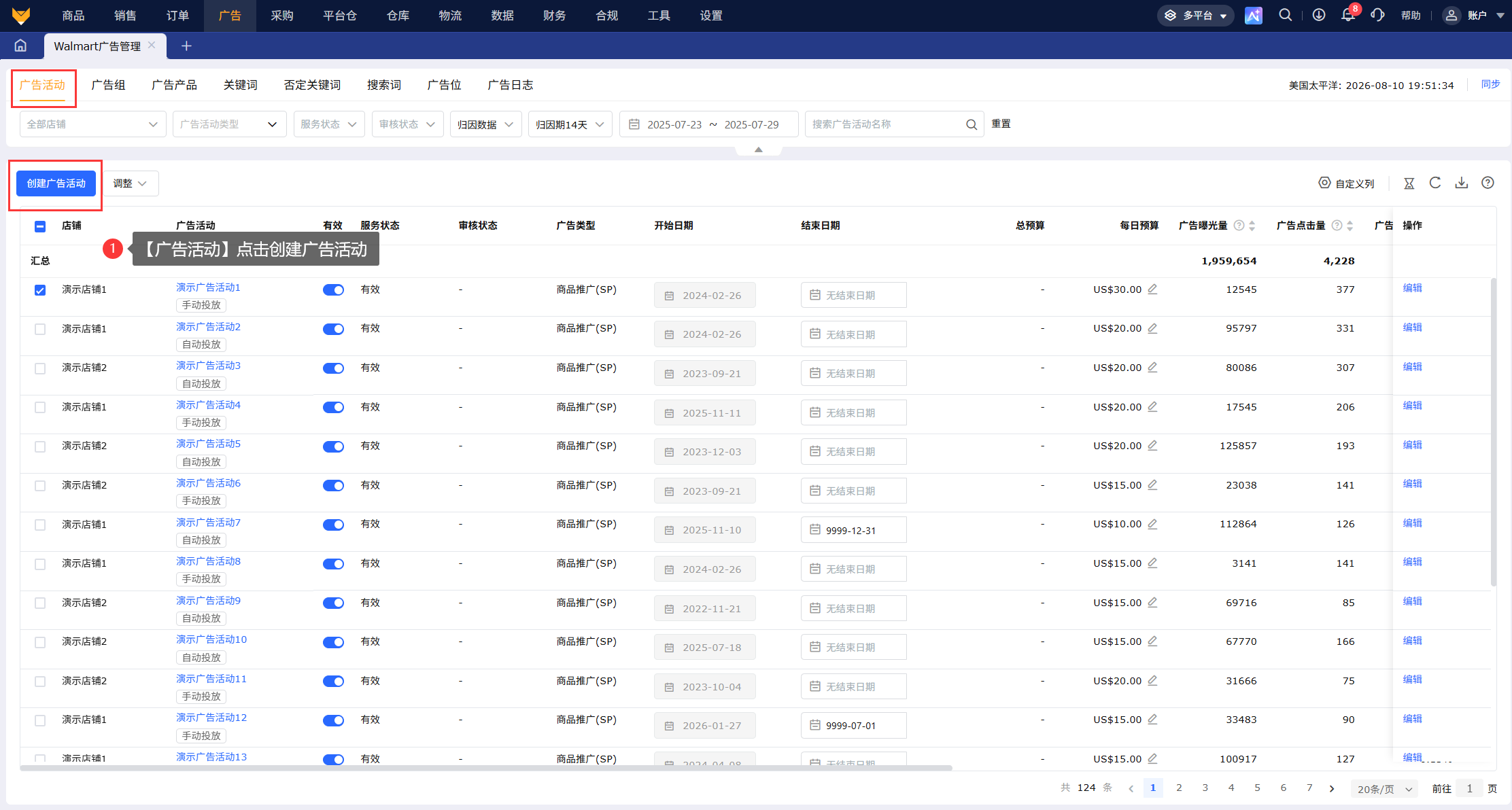Check the 演示广告活动6 row checkbox
Screen dimensions: 1512x810
[40, 486]
